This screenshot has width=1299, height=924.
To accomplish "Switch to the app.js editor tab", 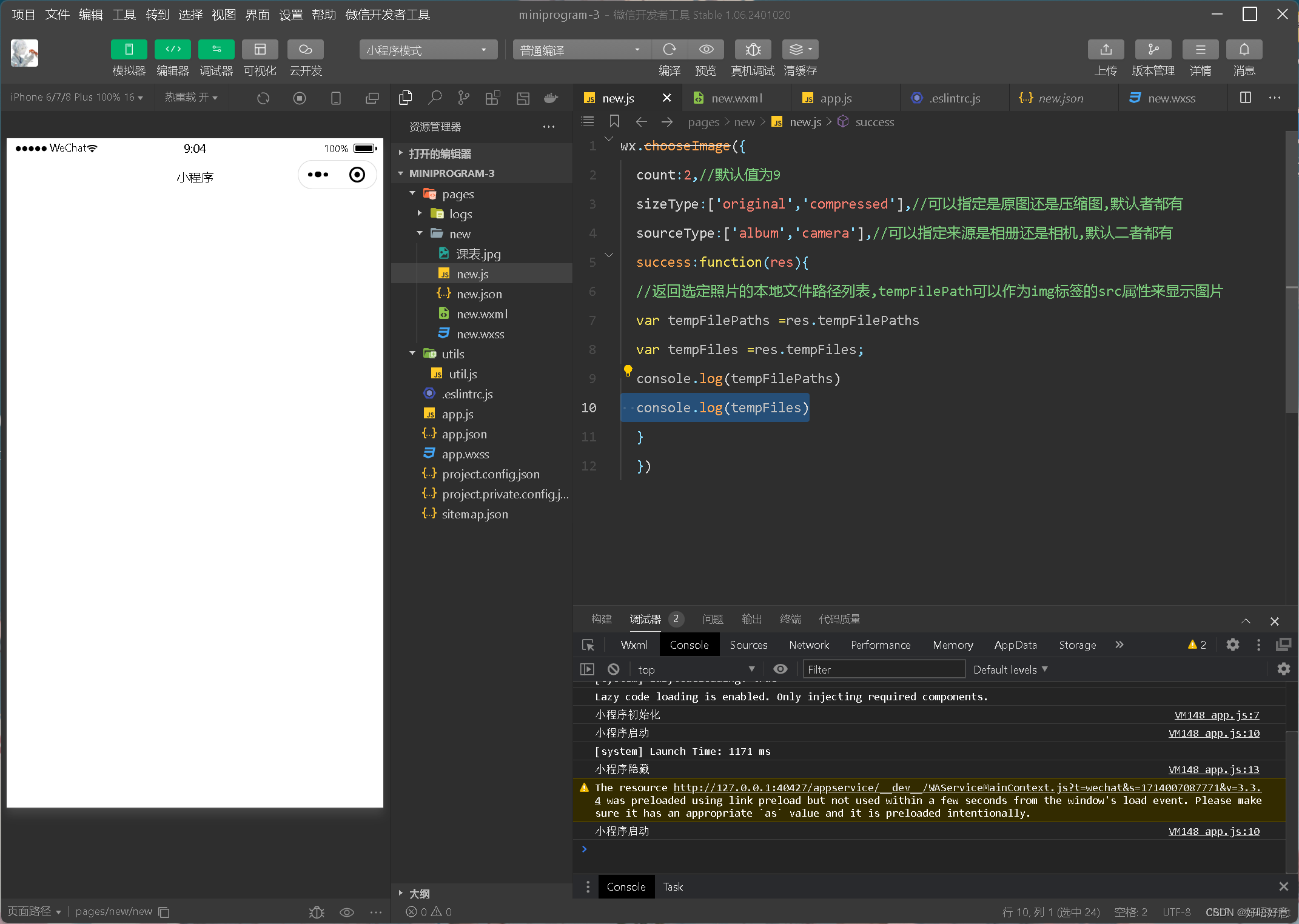I will 835,98.
